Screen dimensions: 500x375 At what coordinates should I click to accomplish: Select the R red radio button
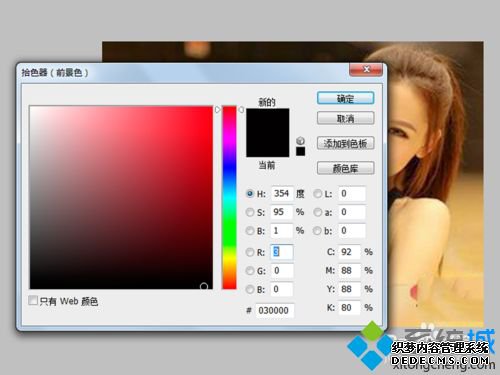(x=250, y=252)
